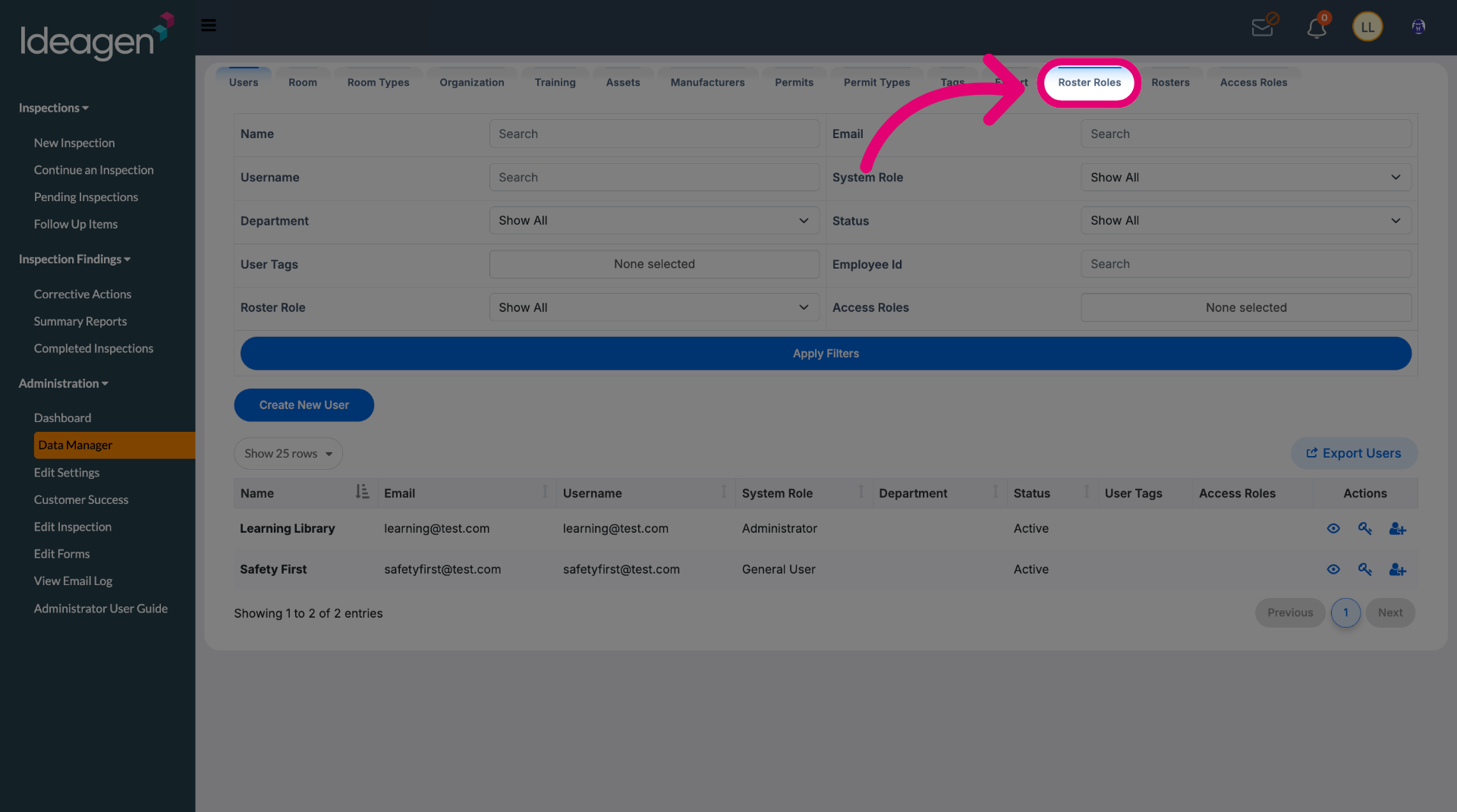Click add-user icon for Learning Library
The height and width of the screenshot is (812, 1457).
pyautogui.click(x=1398, y=529)
